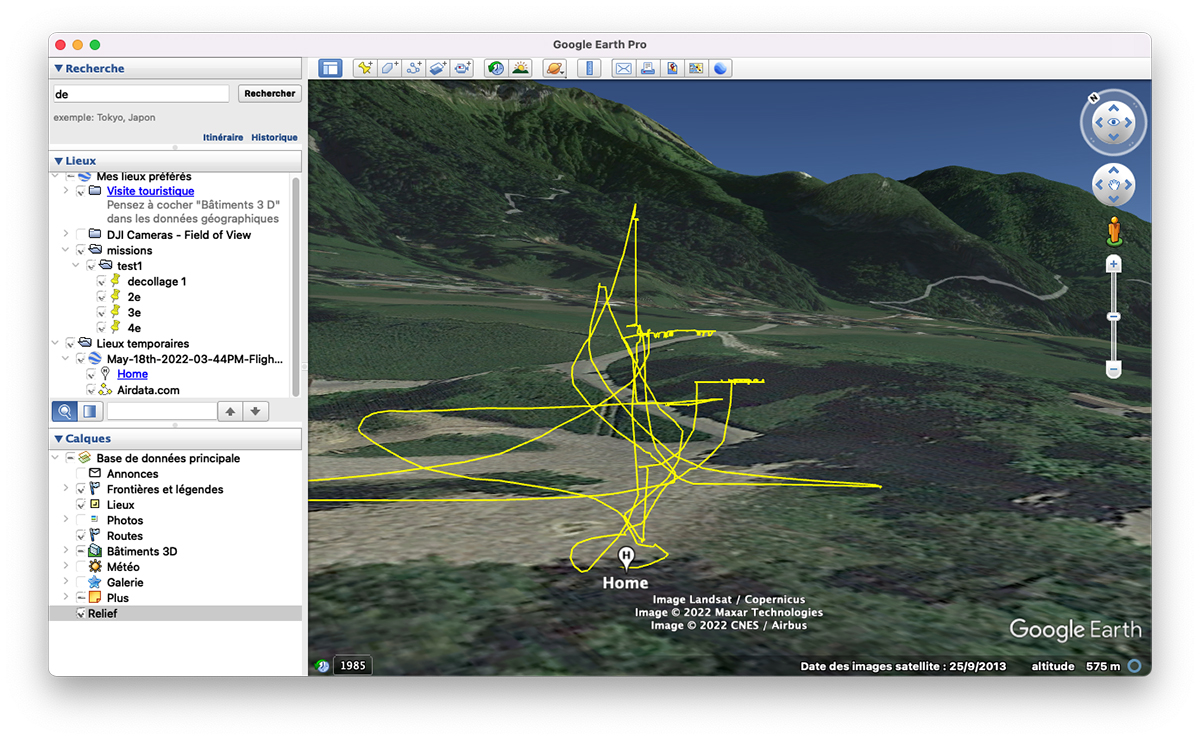1200x740 pixels.
Task: Click the 1985 historical imagery year icon
Action: 351,665
